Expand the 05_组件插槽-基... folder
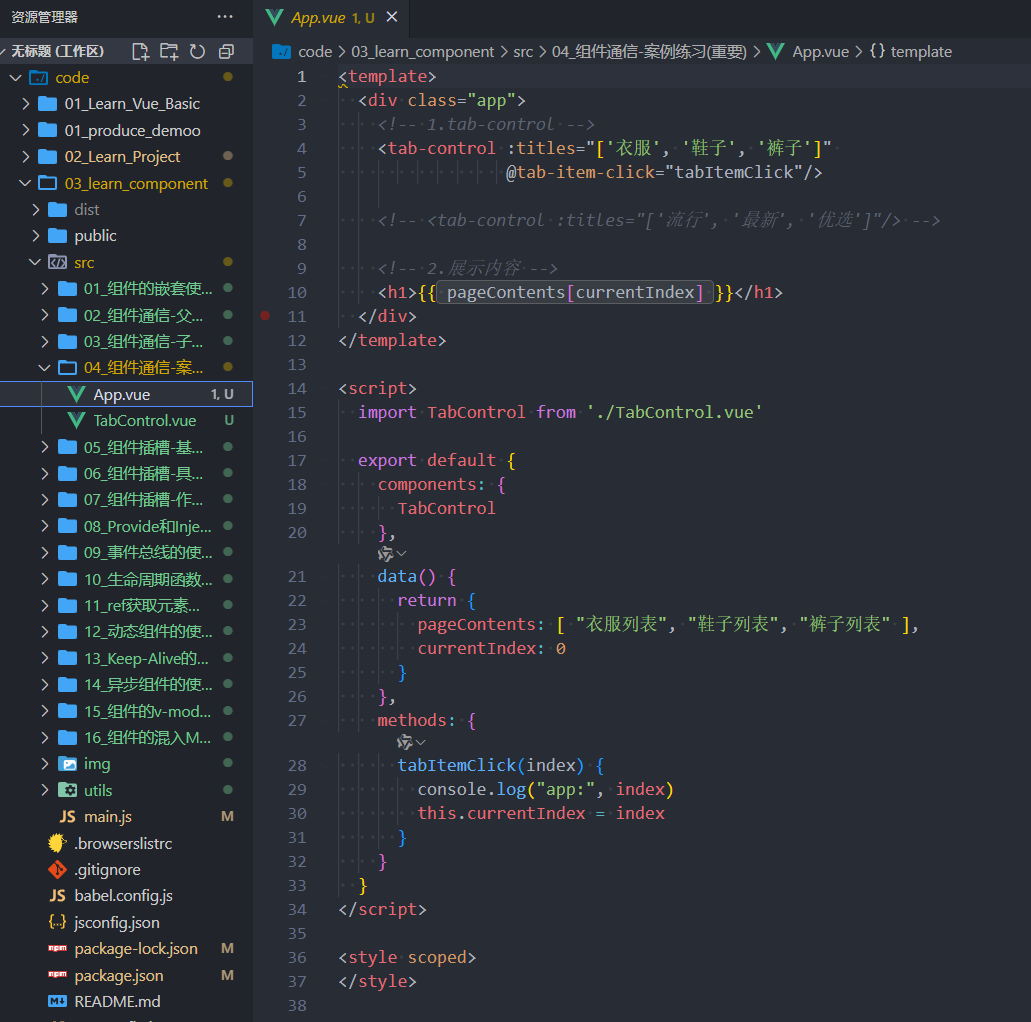Image resolution: width=1031 pixels, height=1022 pixels. [45, 447]
